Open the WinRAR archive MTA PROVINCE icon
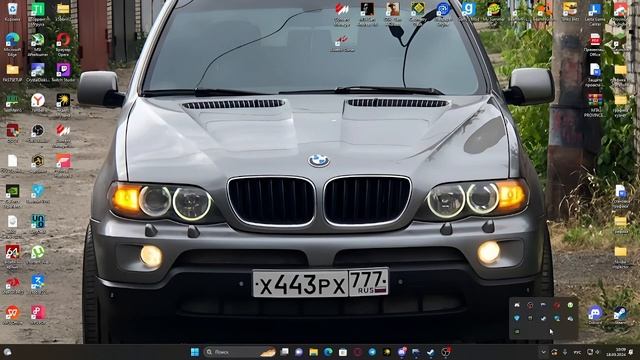Screen dimensions: 640x360 point(595,100)
